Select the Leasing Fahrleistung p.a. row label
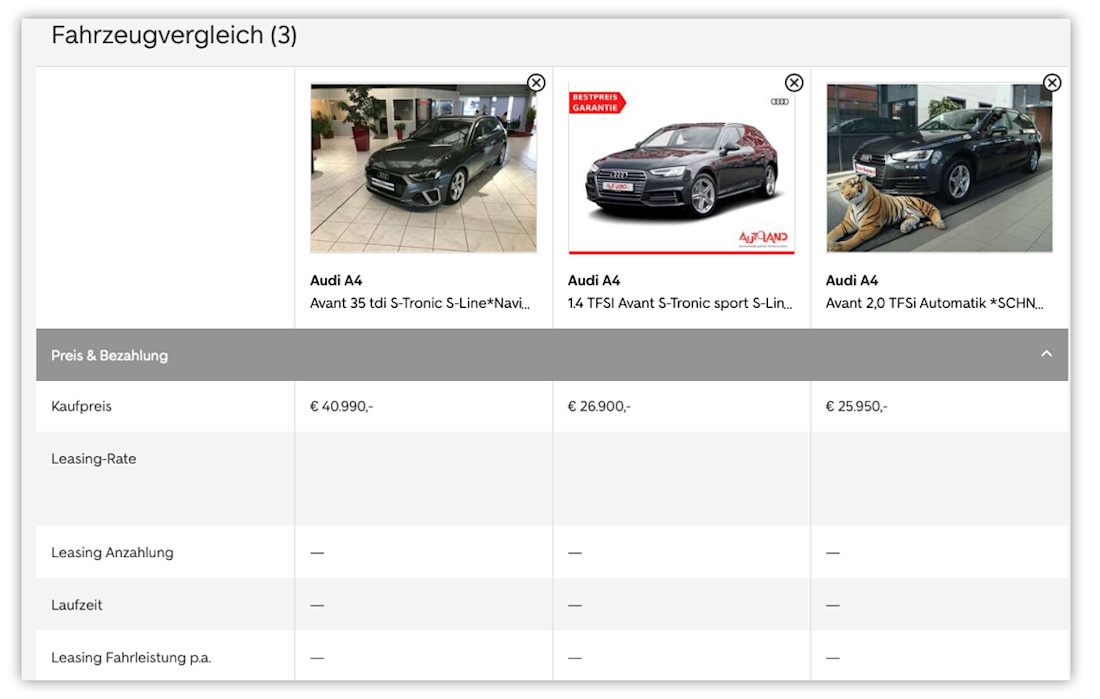 point(131,658)
